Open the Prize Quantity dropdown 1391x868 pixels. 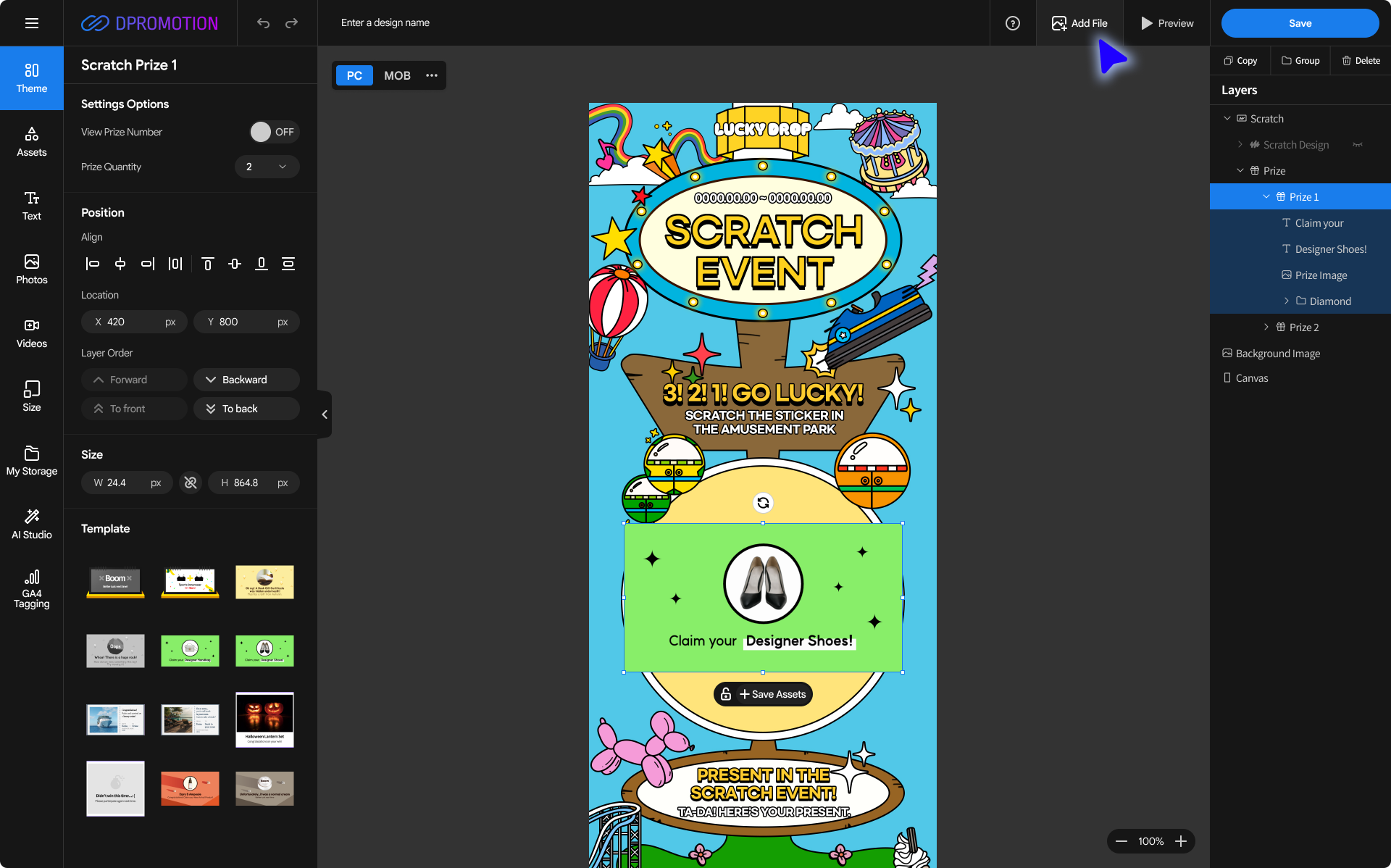267,167
